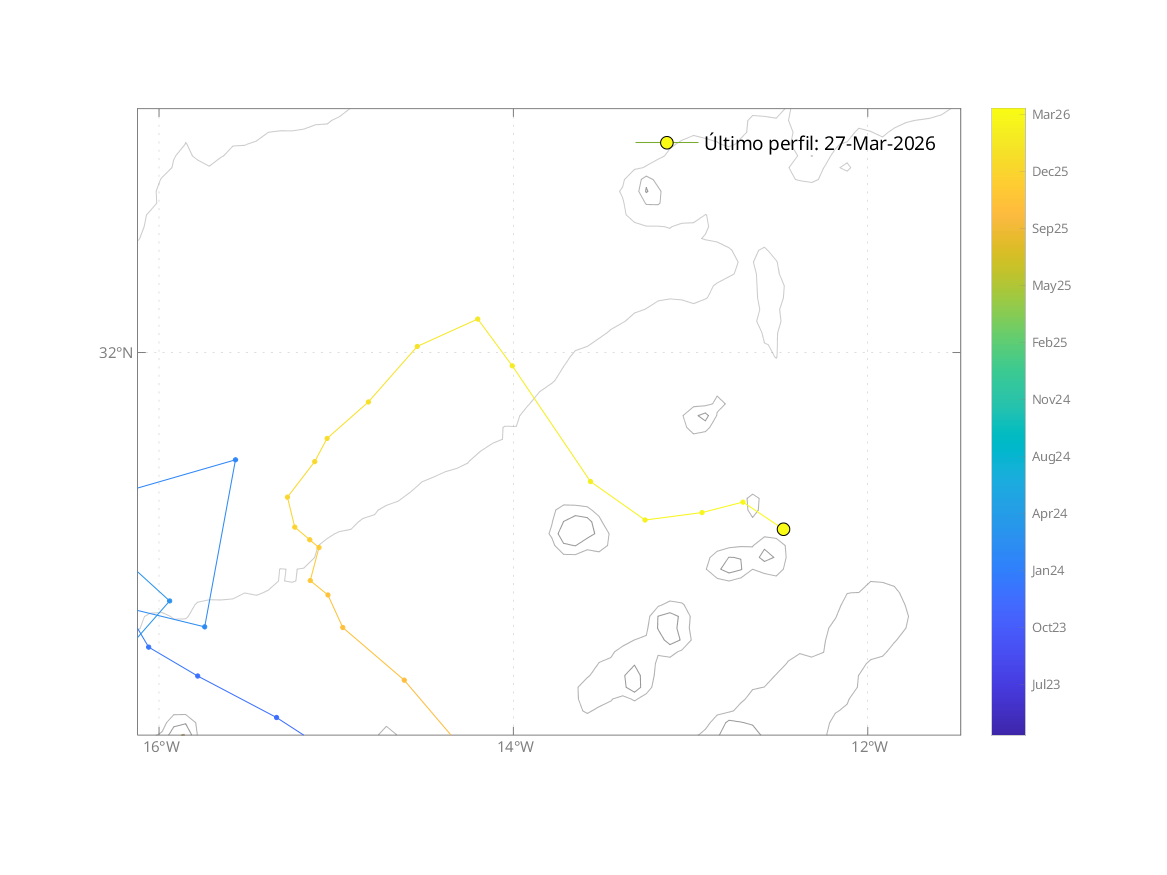Click the yellow circle in the legend
The image size is (1167, 875).
(667, 143)
